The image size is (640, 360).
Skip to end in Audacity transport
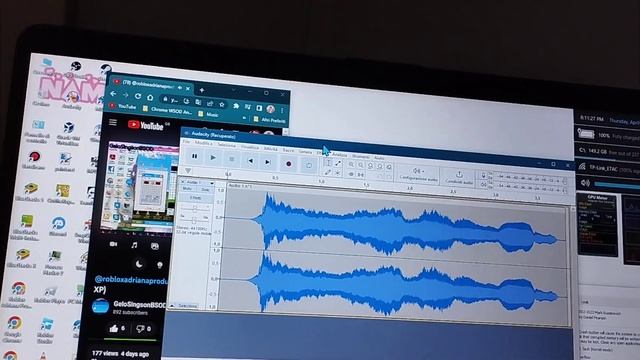point(268,162)
